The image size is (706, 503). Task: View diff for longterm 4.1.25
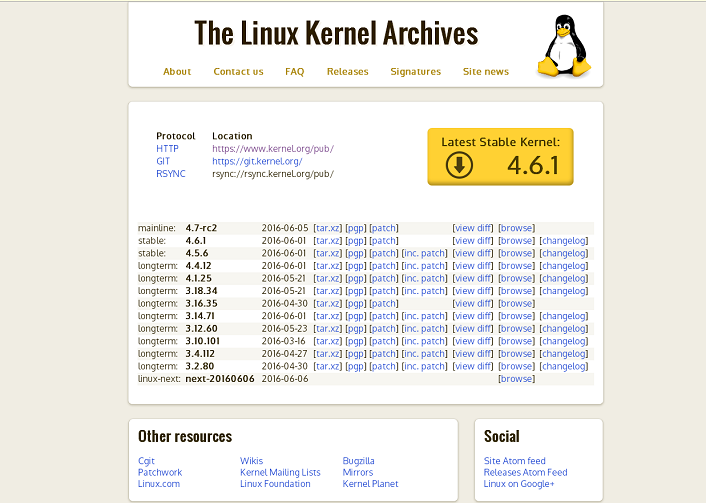(x=473, y=278)
